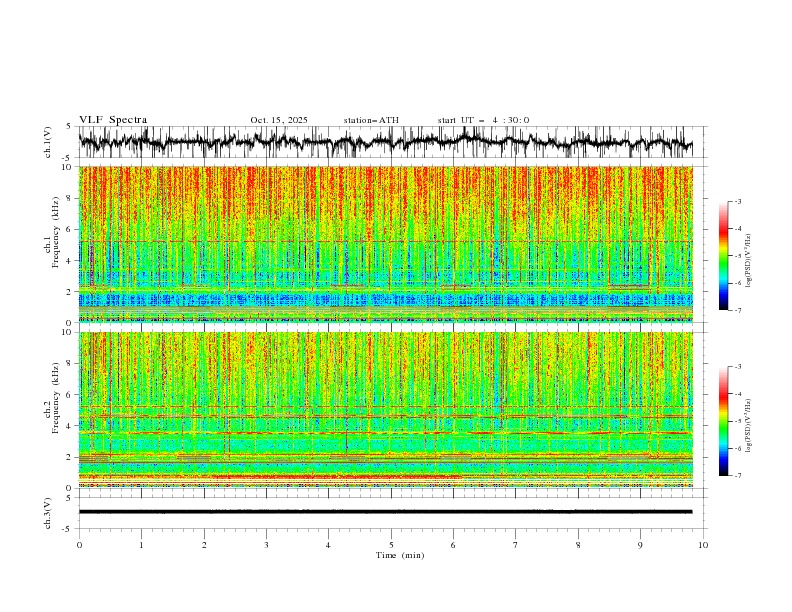The width and height of the screenshot is (792, 612).
Task: Click the ch.2 'Frequency (kHz)' axis label
Action: coord(56,398)
